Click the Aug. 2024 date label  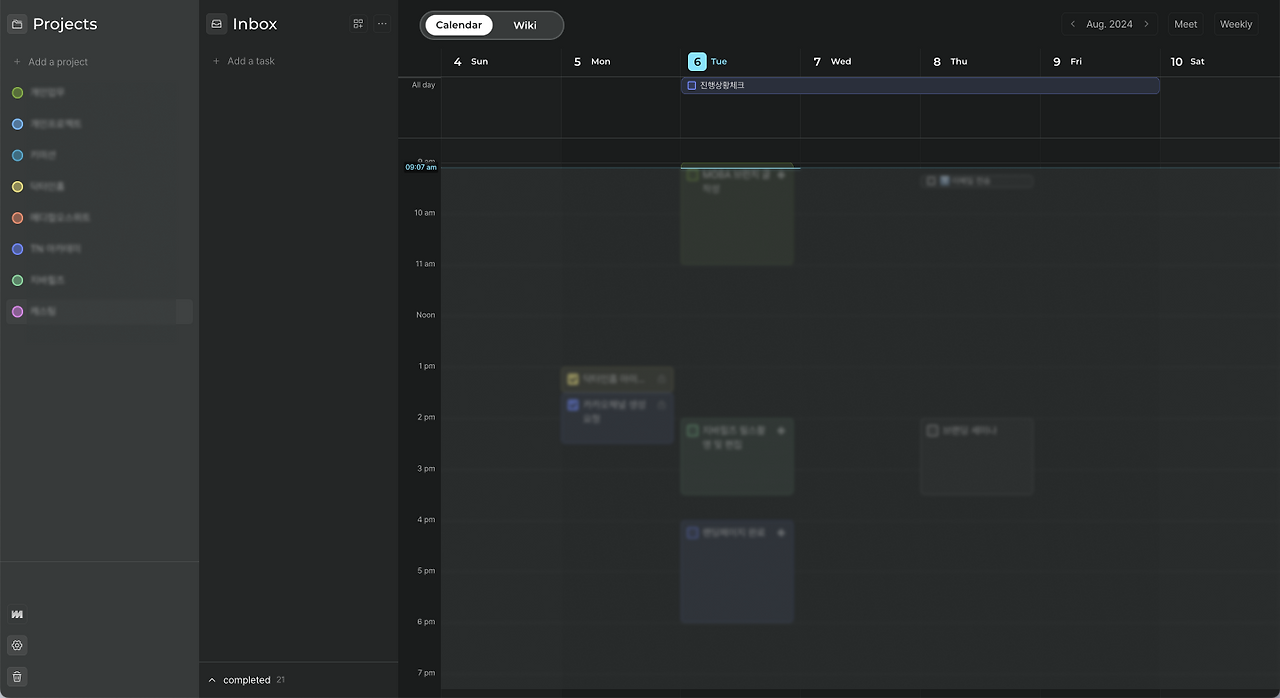click(1109, 24)
